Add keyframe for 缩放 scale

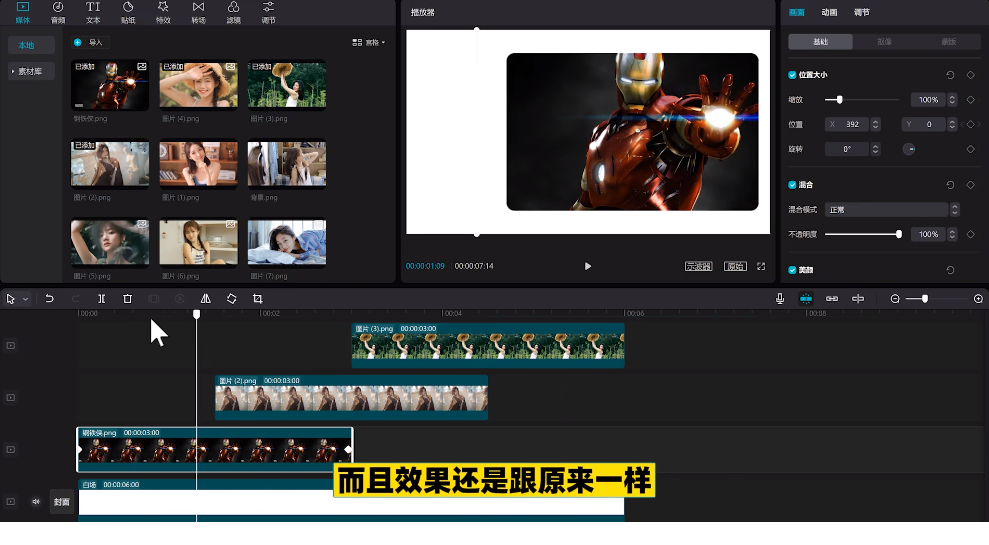971,100
